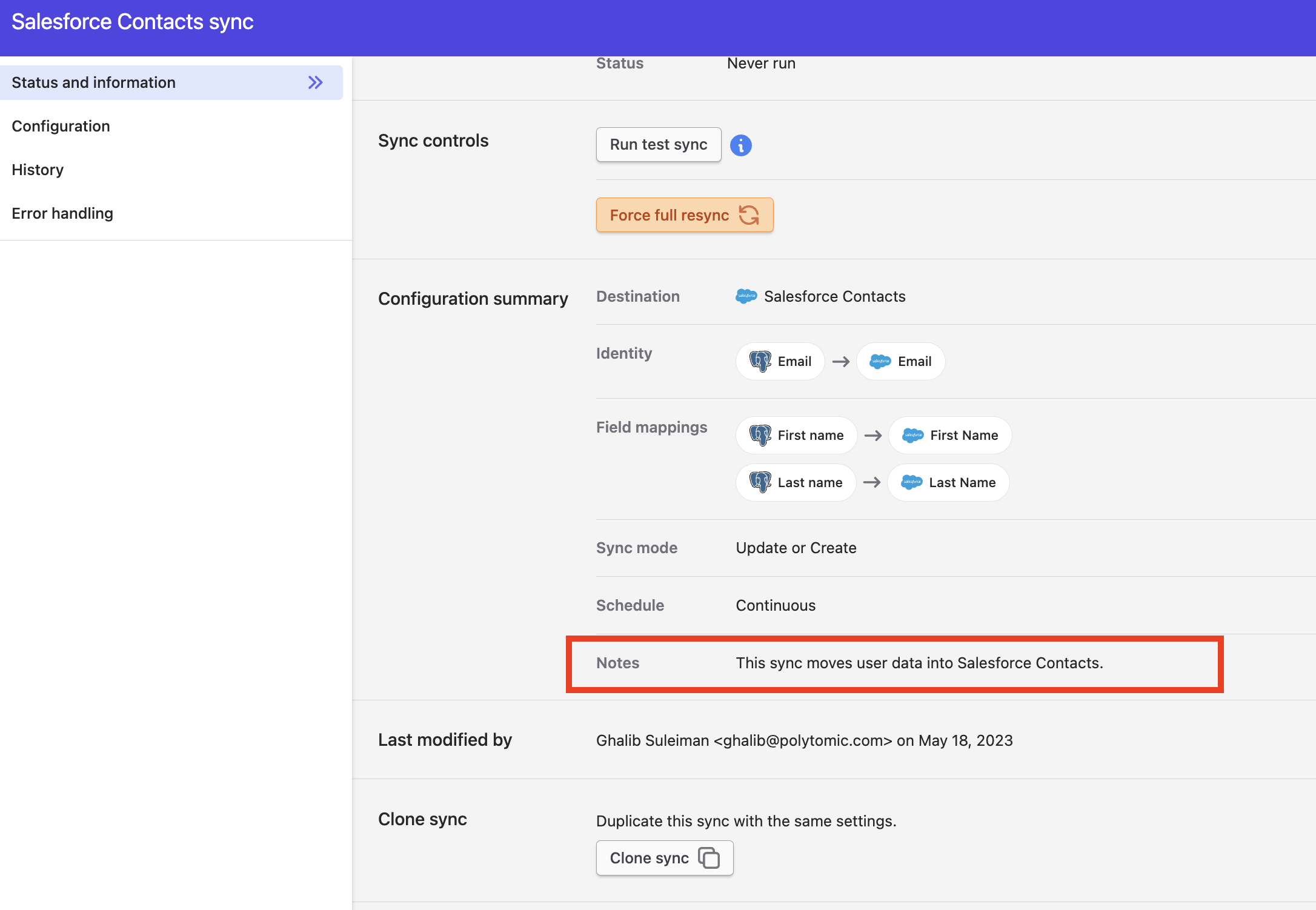
Task: Click the Notes text about Salesforce Contacts
Action: pos(919,663)
